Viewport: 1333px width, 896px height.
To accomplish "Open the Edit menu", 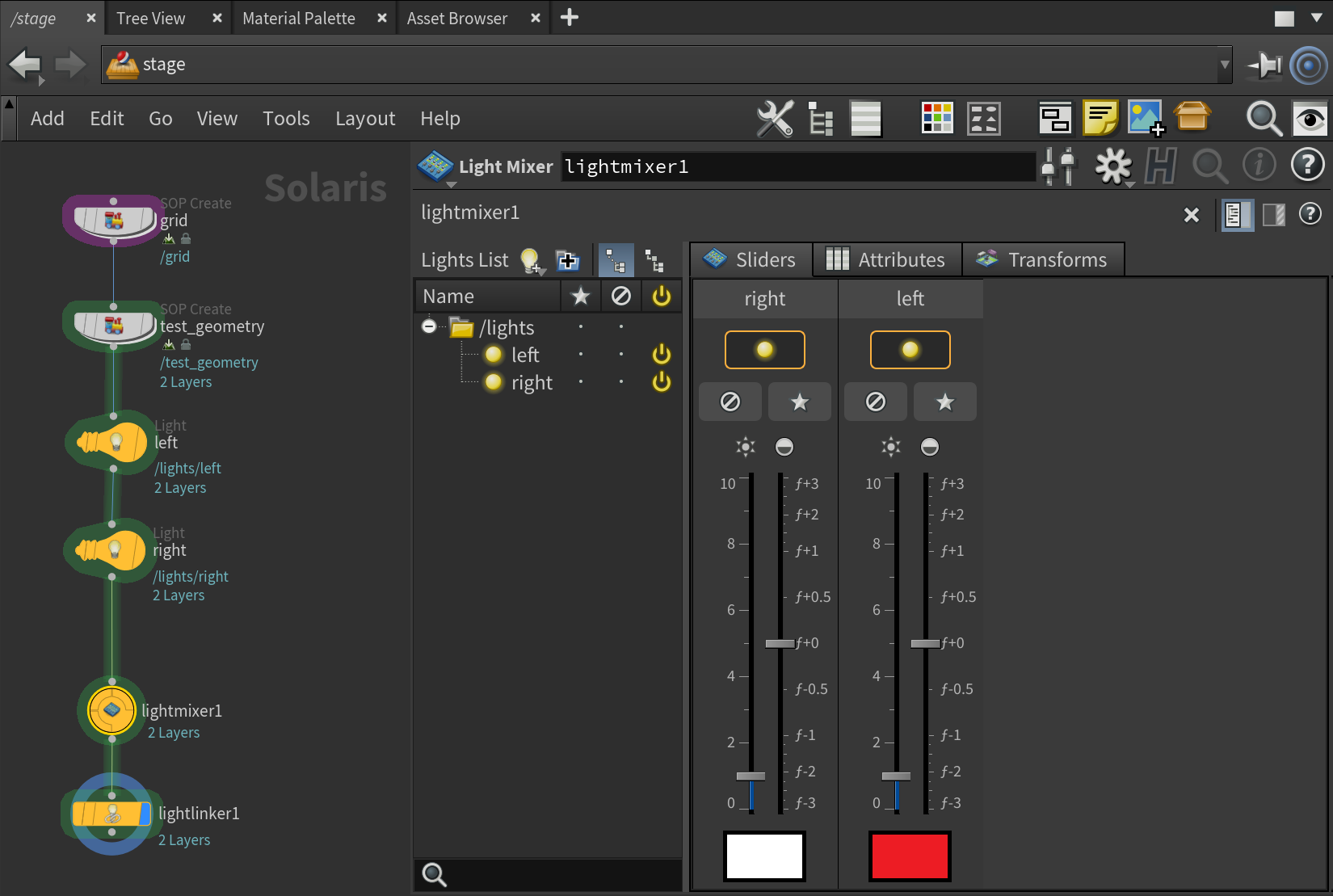I will point(107,119).
